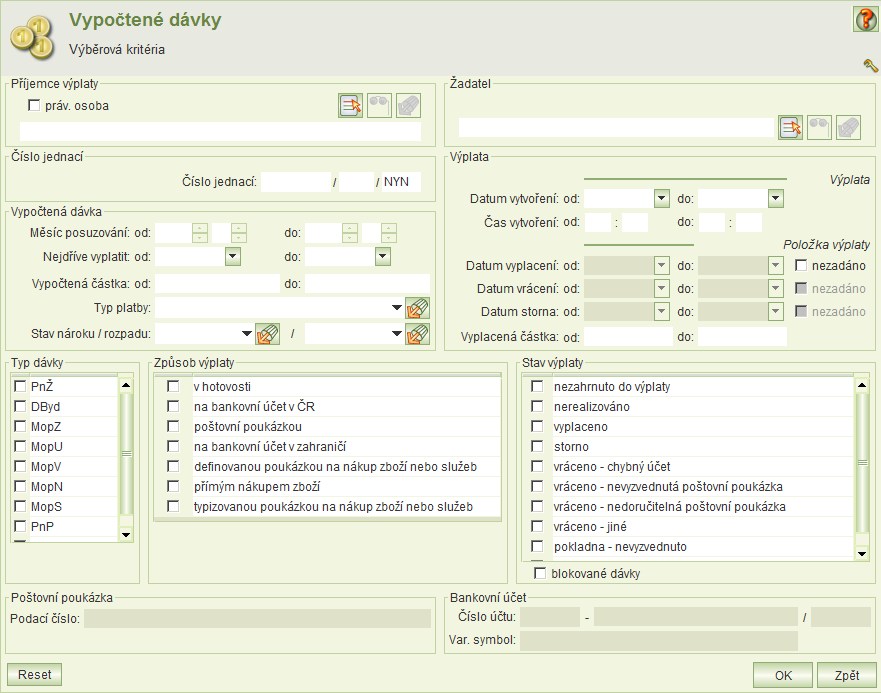
Task: Click the select icon in Žadatel section
Action: (x=791, y=127)
